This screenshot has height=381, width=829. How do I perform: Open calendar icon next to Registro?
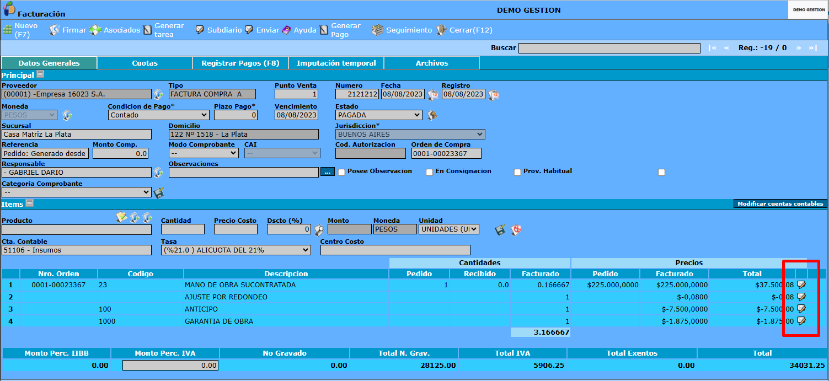click(x=494, y=95)
